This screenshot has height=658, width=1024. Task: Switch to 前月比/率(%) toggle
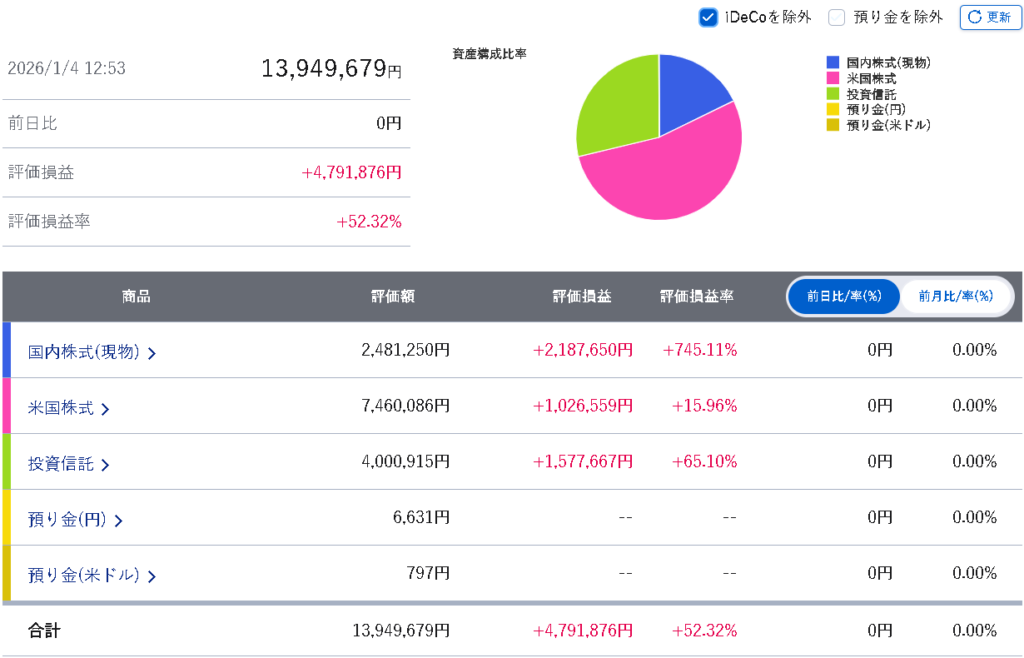tap(955, 296)
